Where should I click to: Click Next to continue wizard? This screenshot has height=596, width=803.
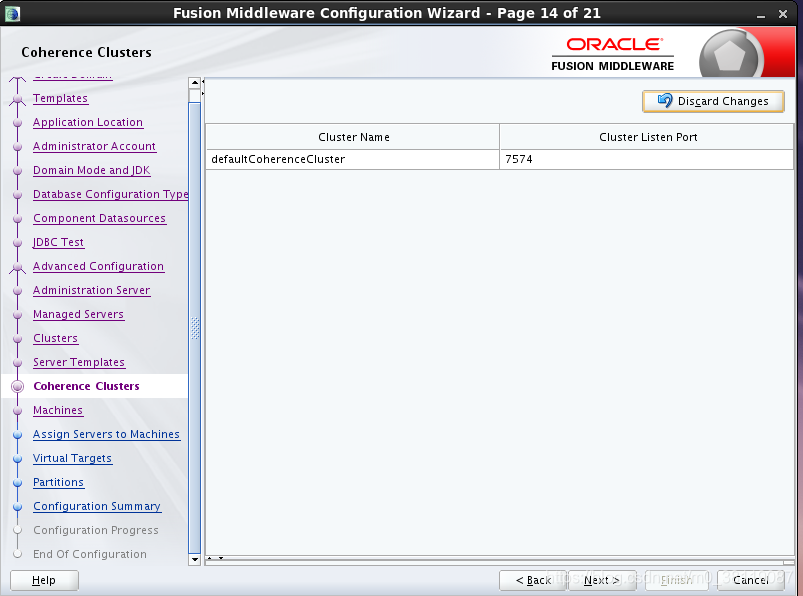602,580
